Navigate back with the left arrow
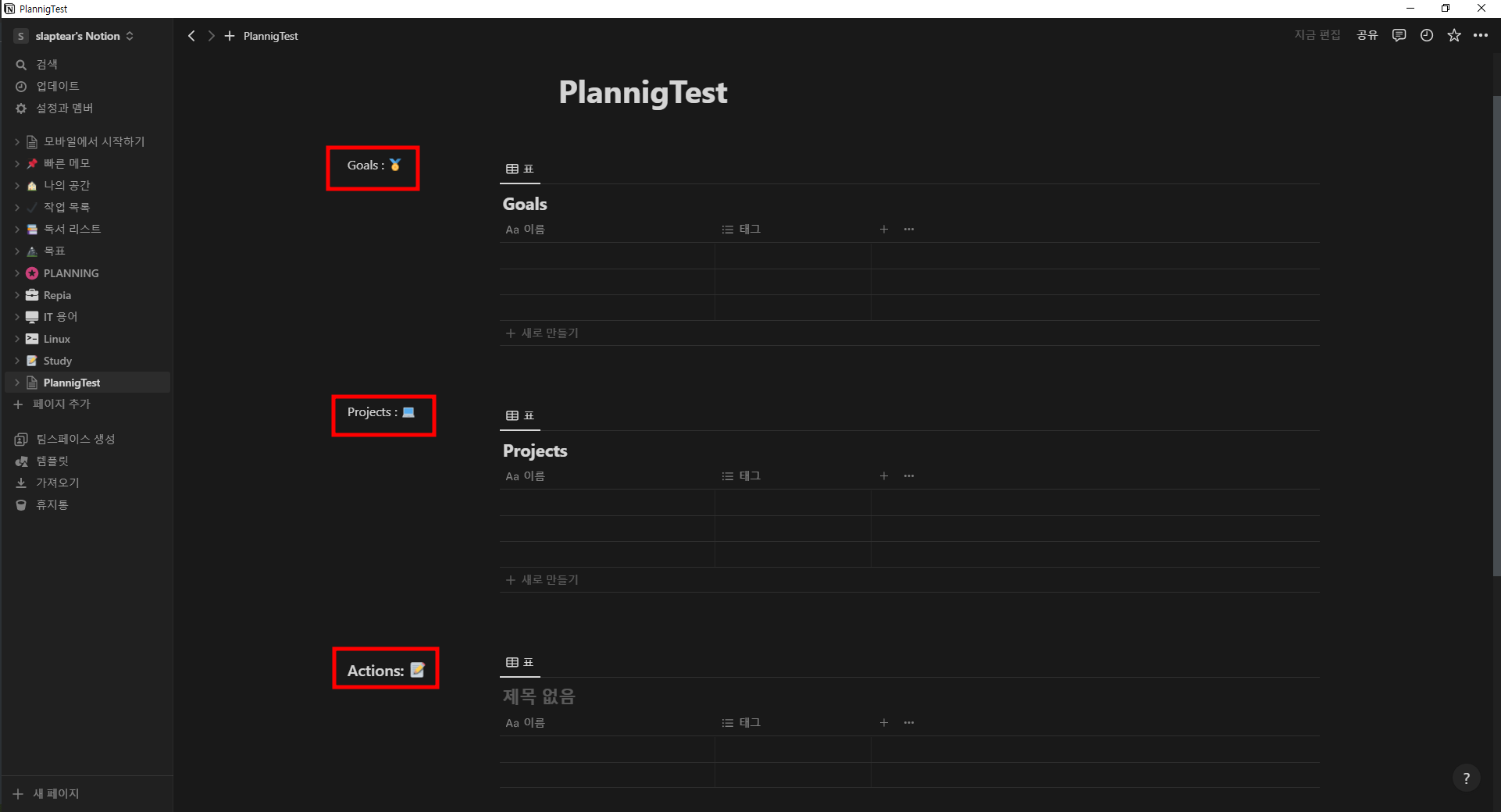This screenshot has height=812, width=1501. pos(191,36)
